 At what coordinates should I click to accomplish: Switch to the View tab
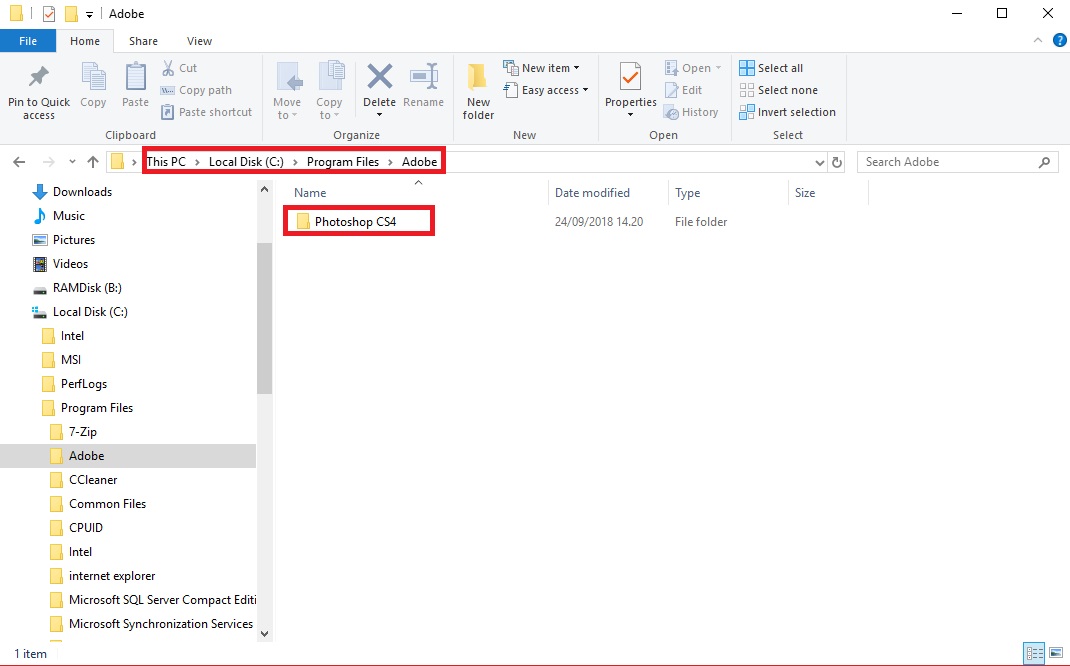[199, 41]
